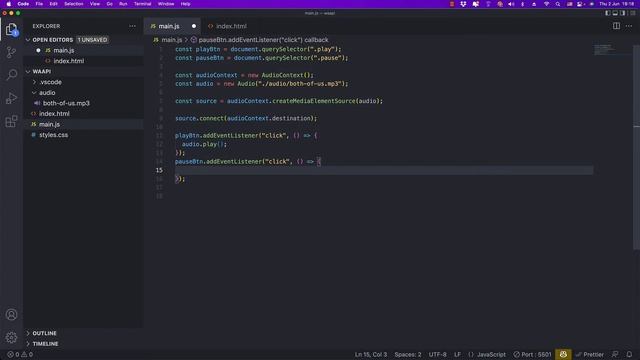Toggle bottom panel layout button
This screenshot has height=360, width=640.
coord(615,13)
